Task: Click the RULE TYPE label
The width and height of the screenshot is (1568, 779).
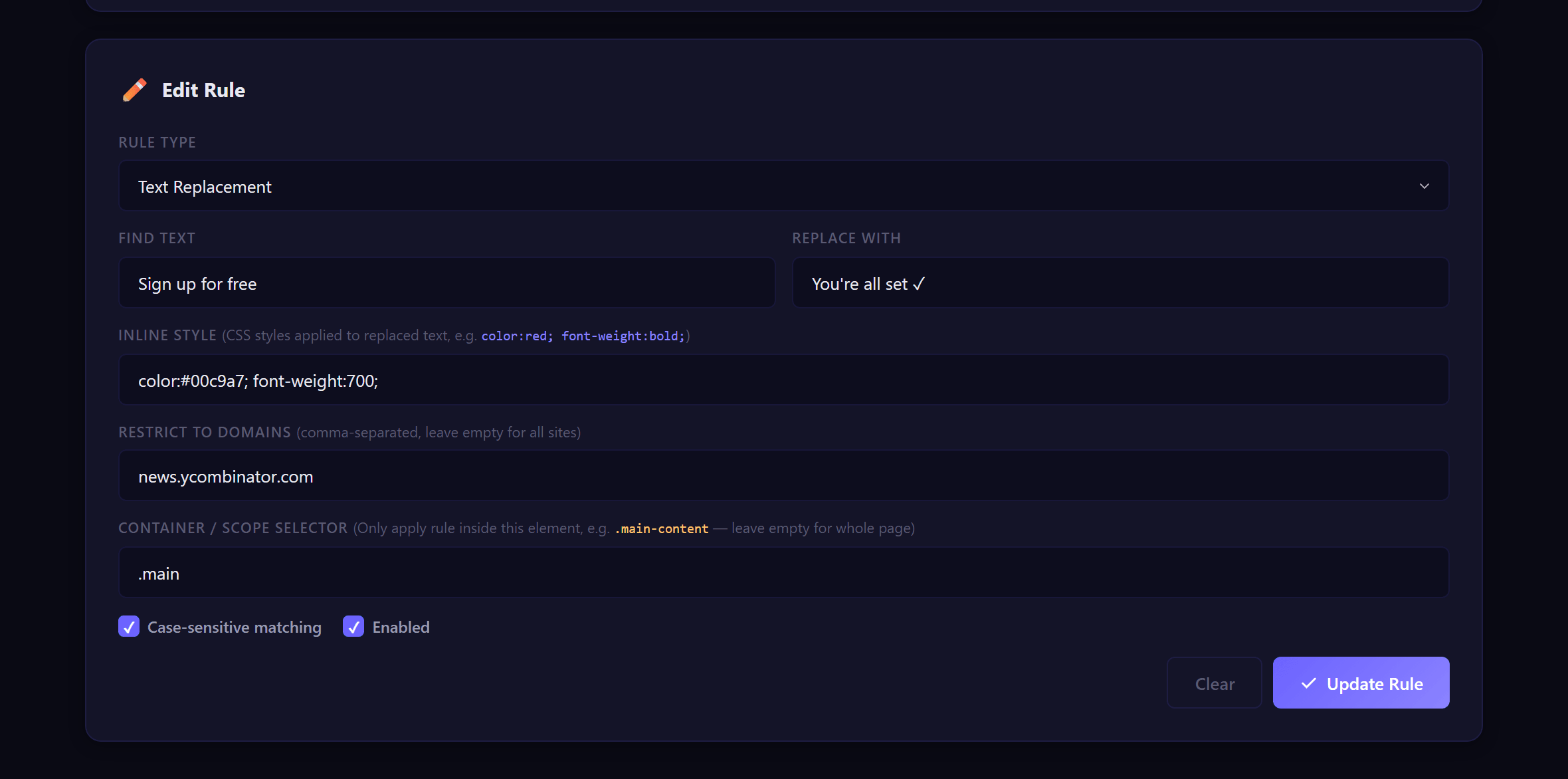Action: coord(157,142)
